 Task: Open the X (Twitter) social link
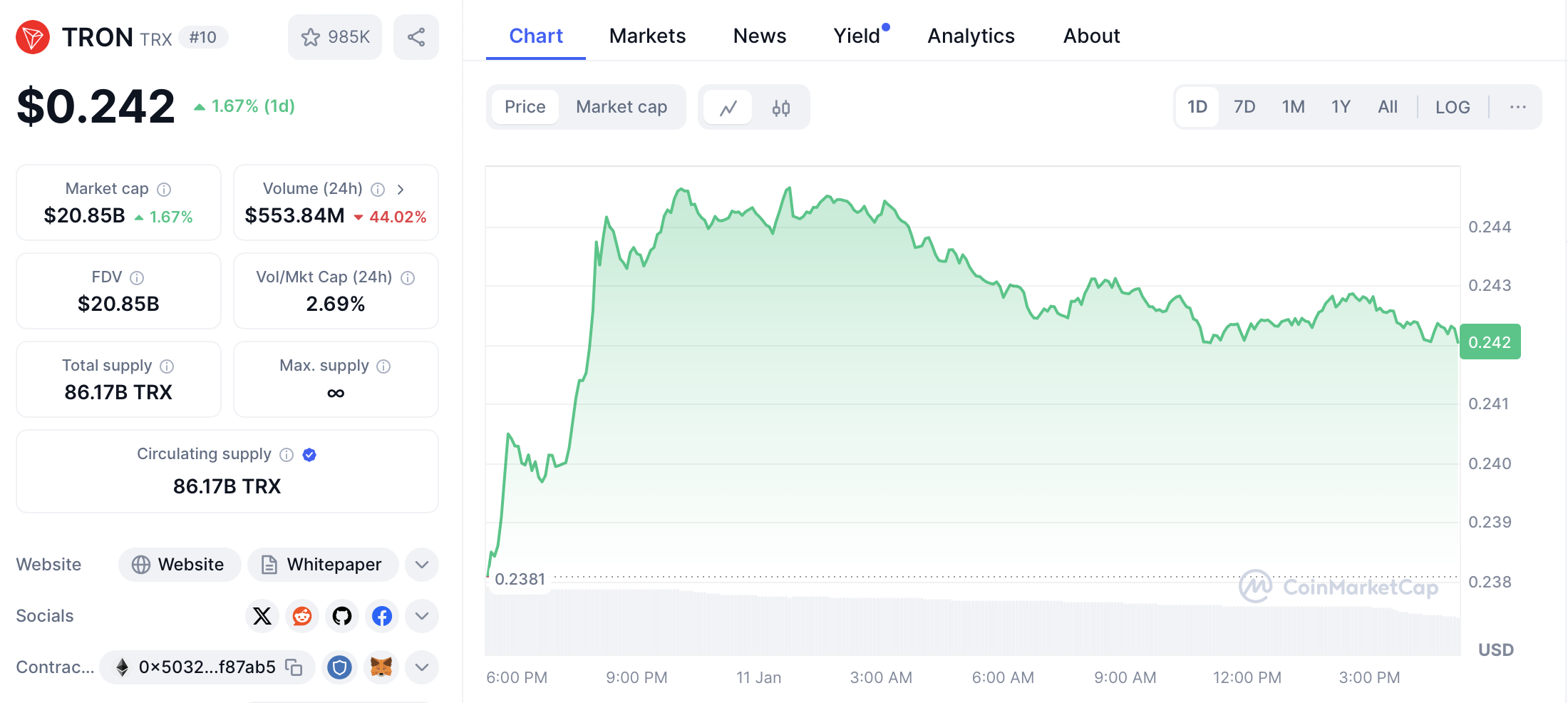click(262, 616)
